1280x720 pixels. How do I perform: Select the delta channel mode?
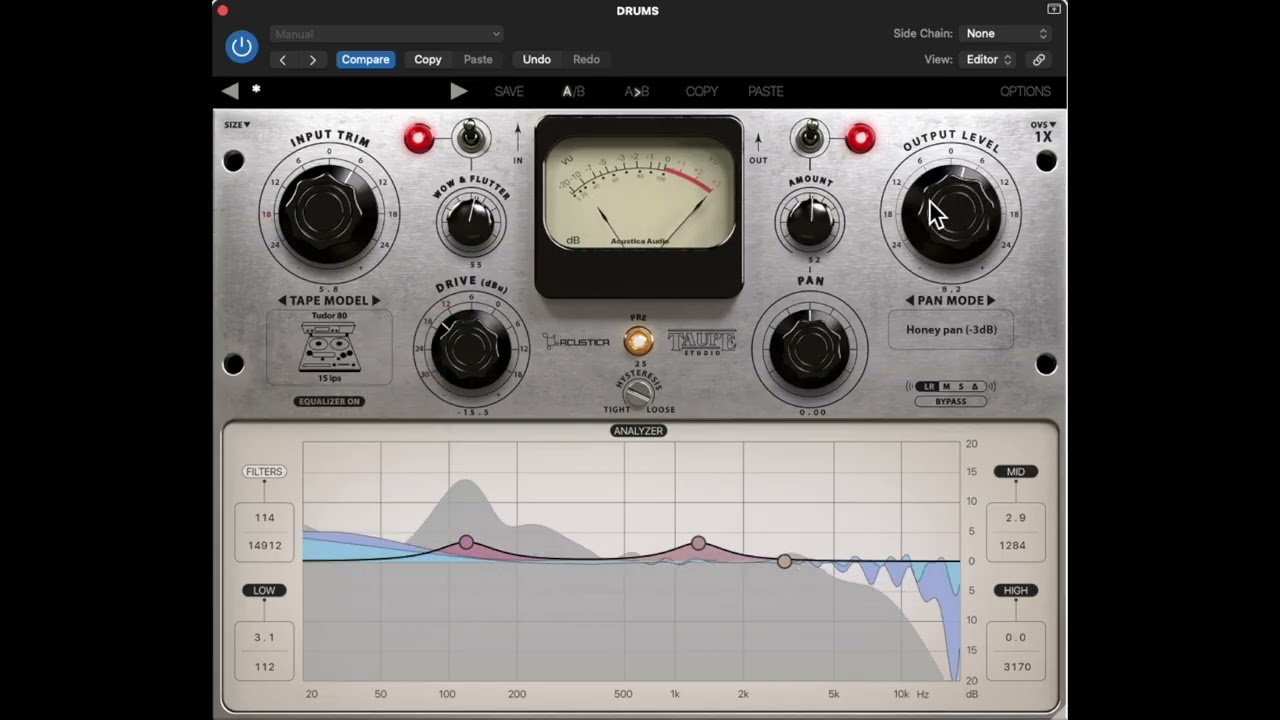[x=975, y=386]
